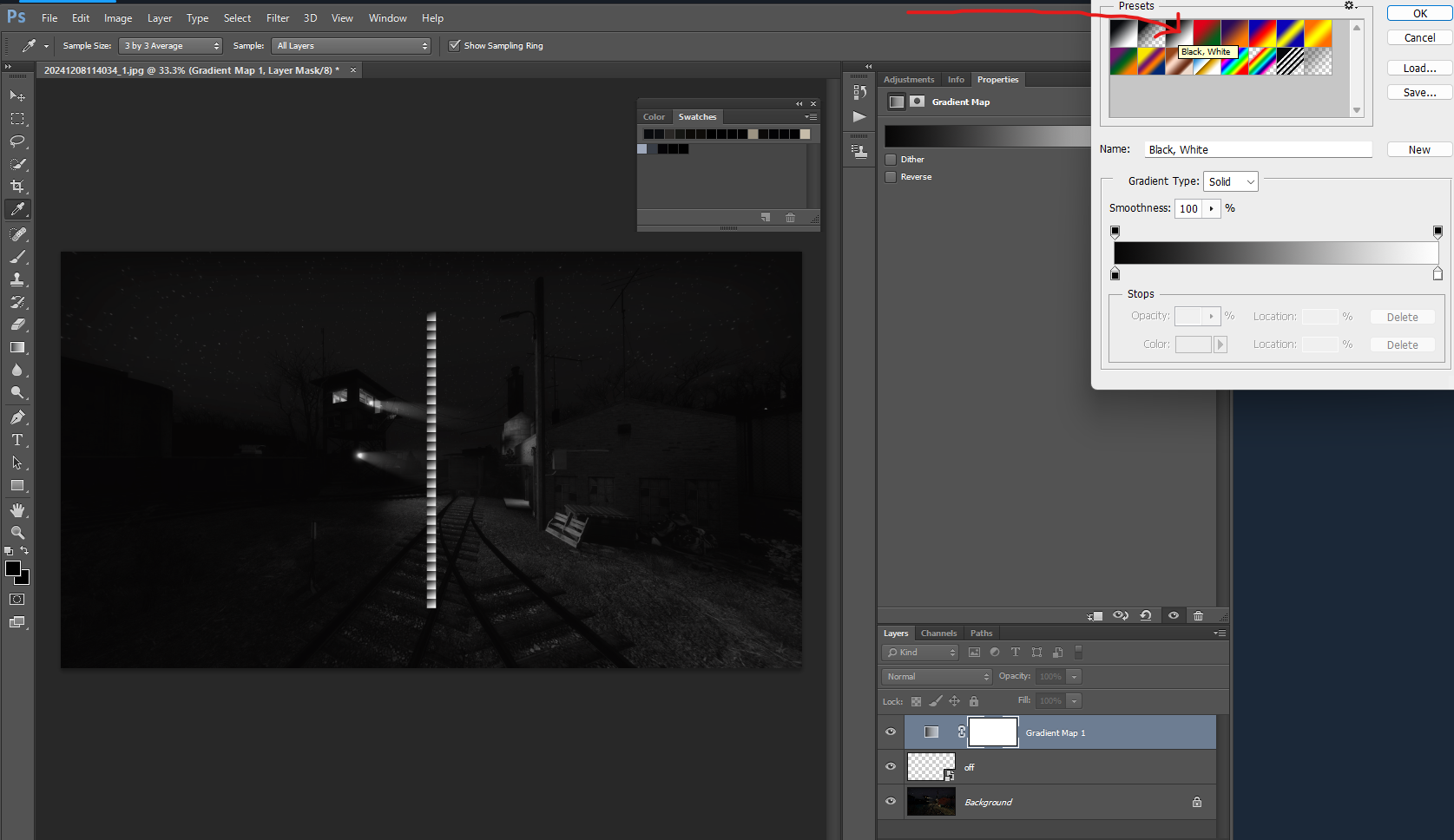
Task: Select the Clone Stamp tool
Action: (x=17, y=279)
